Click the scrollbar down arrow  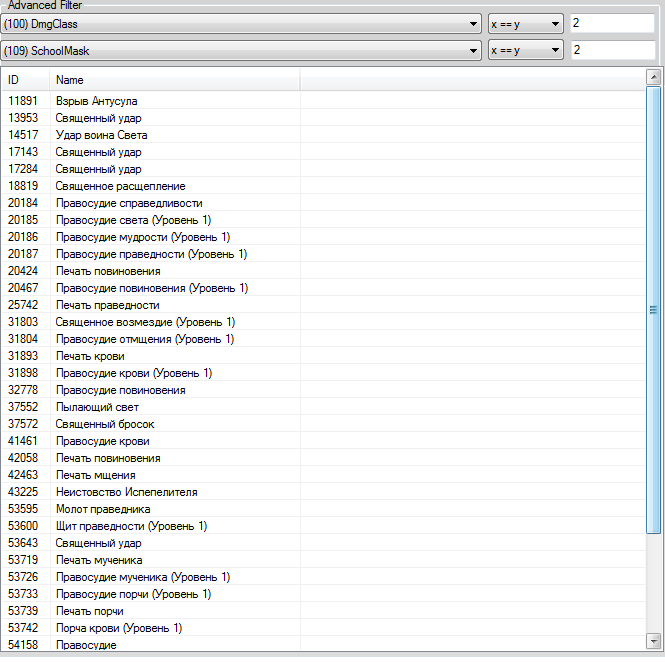pos(655,640)
